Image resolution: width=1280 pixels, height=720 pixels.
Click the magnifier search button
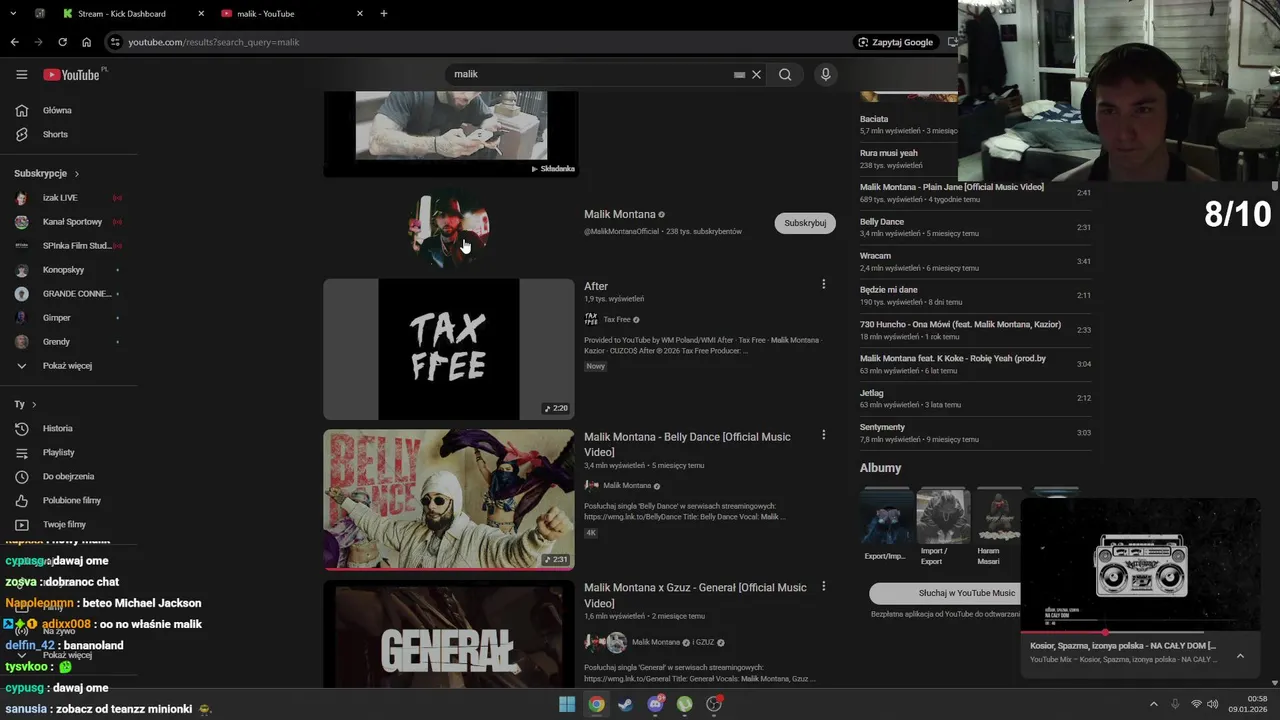tap(785, 74)
